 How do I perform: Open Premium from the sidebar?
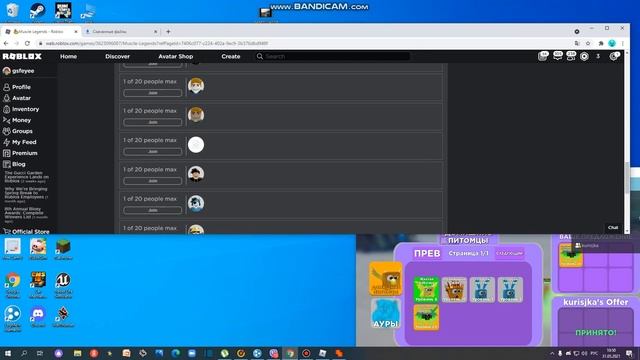pyautogui.click(x=20, y=153)
